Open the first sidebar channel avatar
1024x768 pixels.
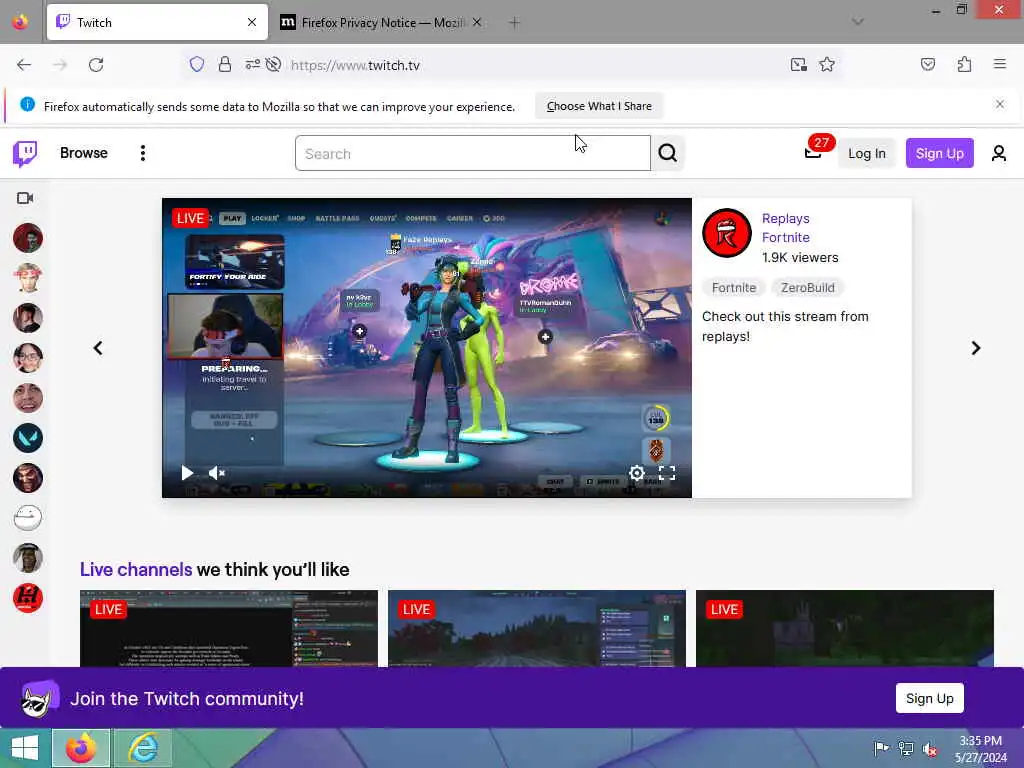pos(28,238)
